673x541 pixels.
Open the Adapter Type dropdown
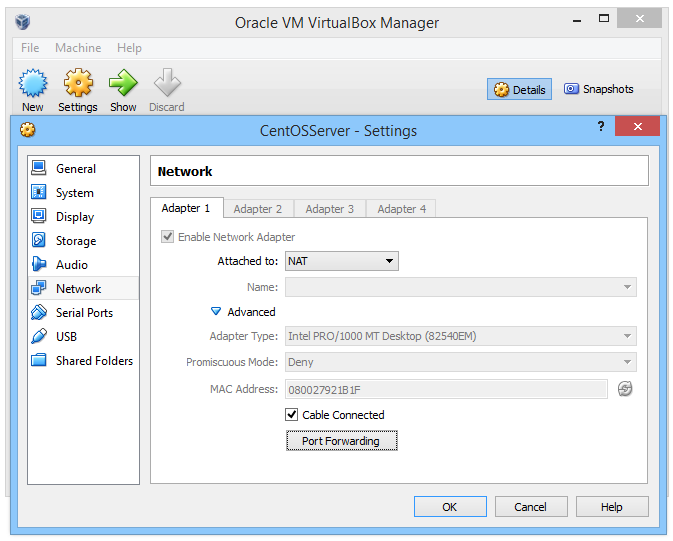(x=461, y=336)
